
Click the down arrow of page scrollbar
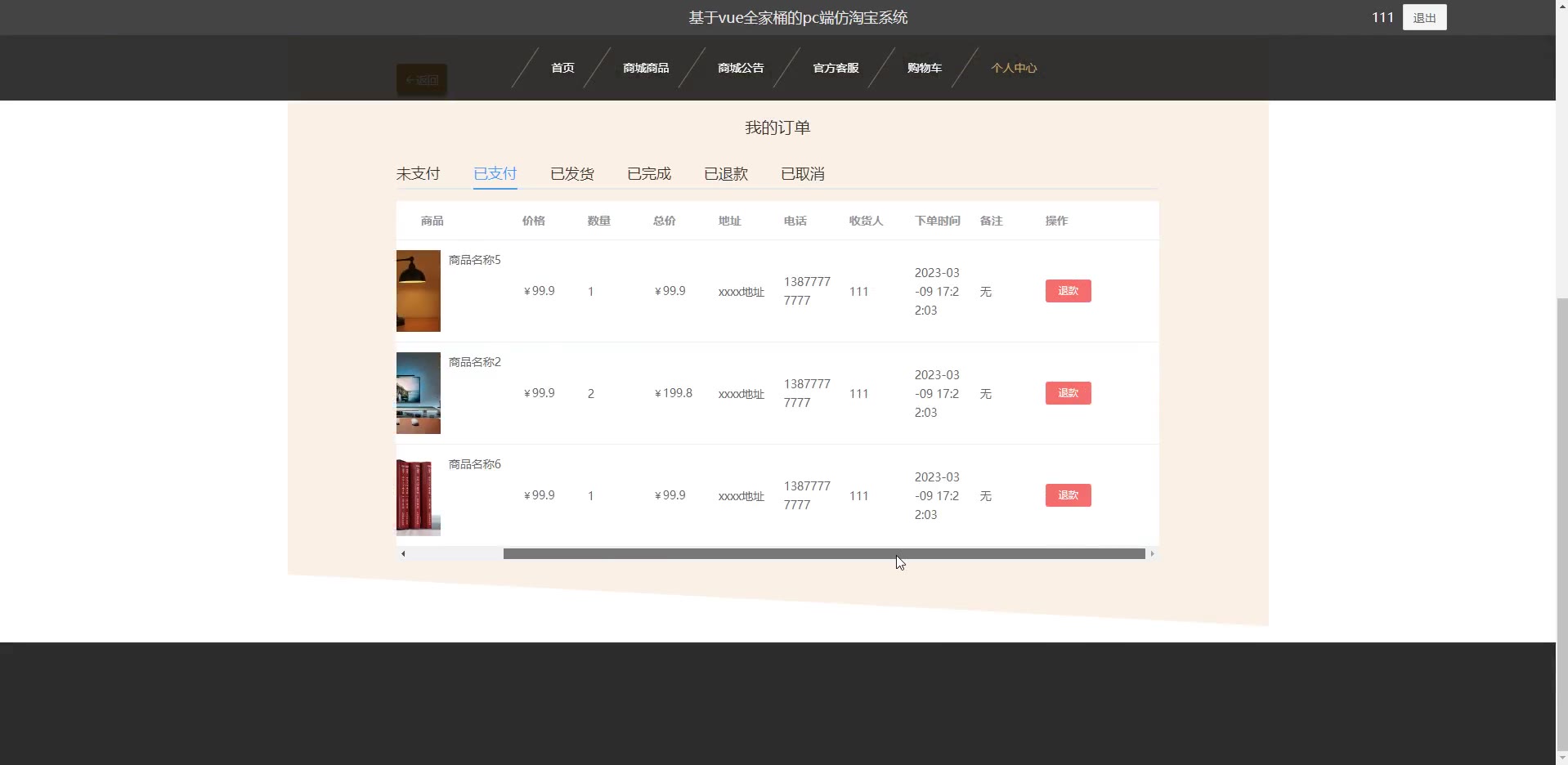(1561, 758)
